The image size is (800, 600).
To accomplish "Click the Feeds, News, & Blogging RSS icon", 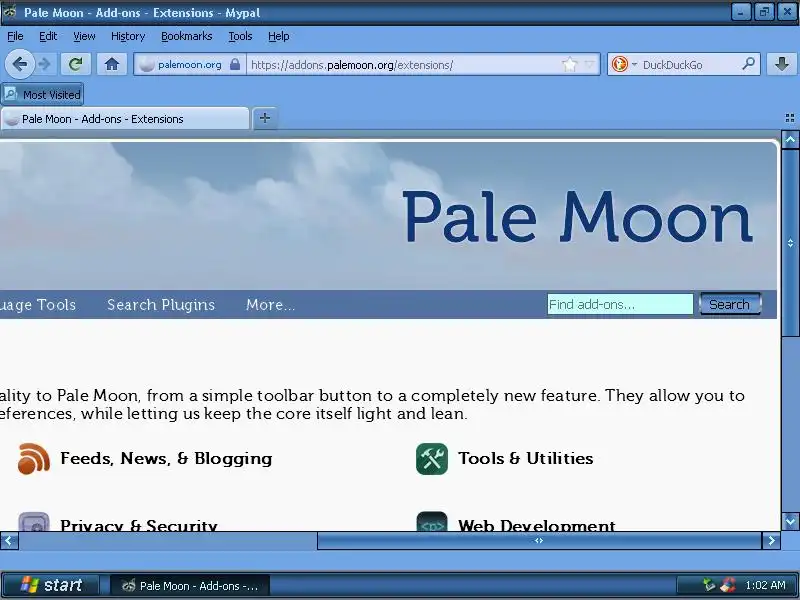I will pyautogui.click(x=34, y=459).
